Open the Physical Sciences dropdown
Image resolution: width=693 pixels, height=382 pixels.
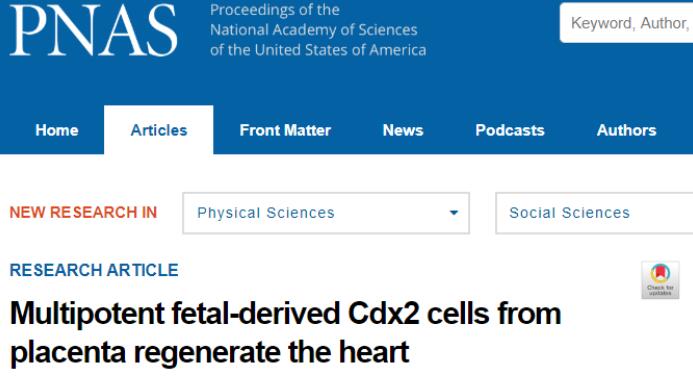click(326, 213)
